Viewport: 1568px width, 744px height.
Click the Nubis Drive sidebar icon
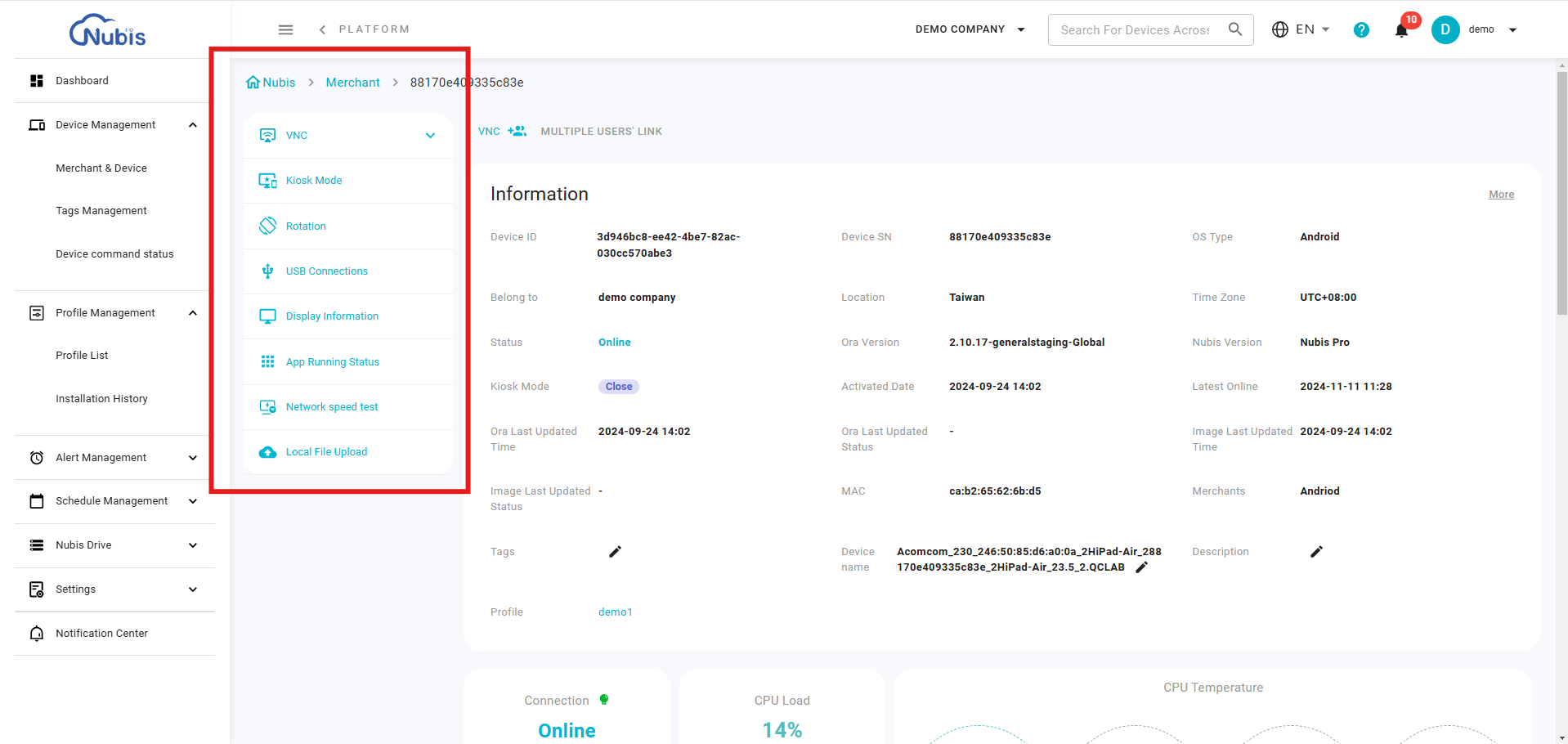coord(37,545)
